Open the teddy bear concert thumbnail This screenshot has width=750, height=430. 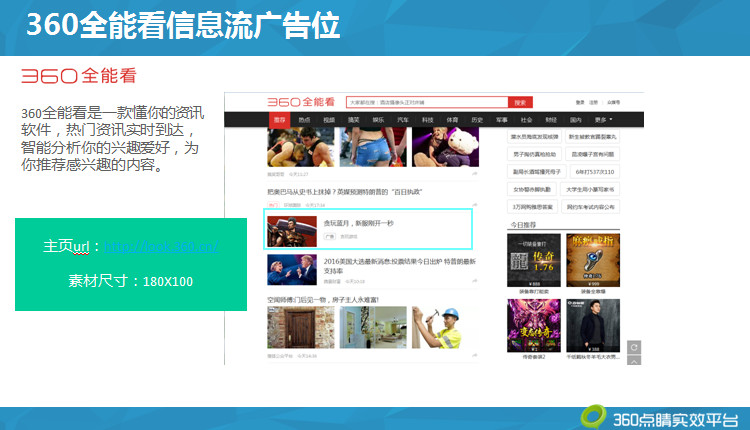[445, 147]
